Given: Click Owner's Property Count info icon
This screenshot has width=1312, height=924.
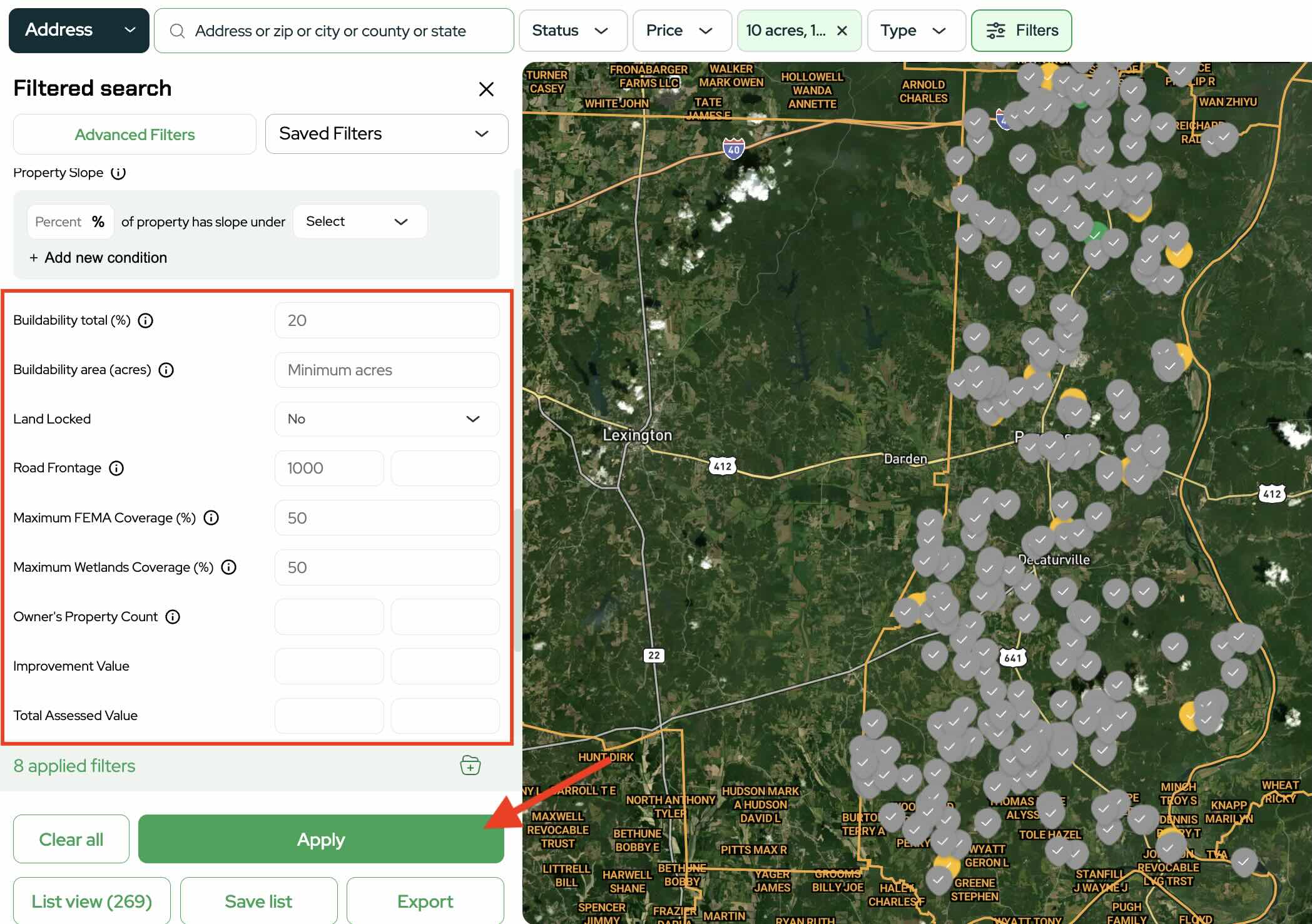Looking at the screenshot, I should point(173,617).
